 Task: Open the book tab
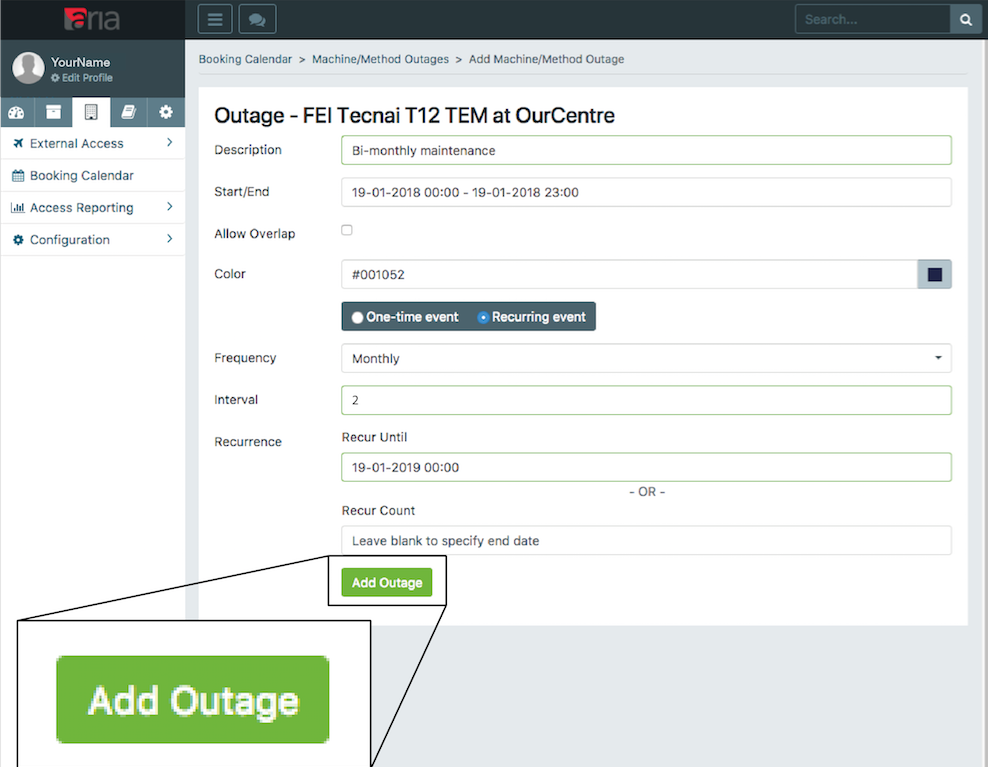[129, 113]
